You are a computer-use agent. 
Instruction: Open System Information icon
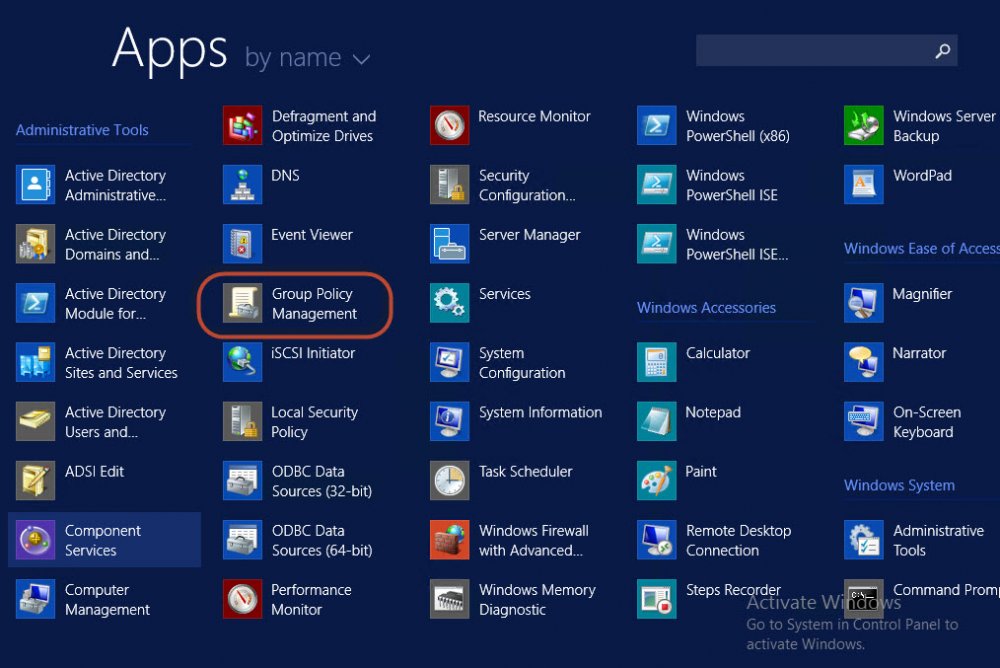pos(450,422)
